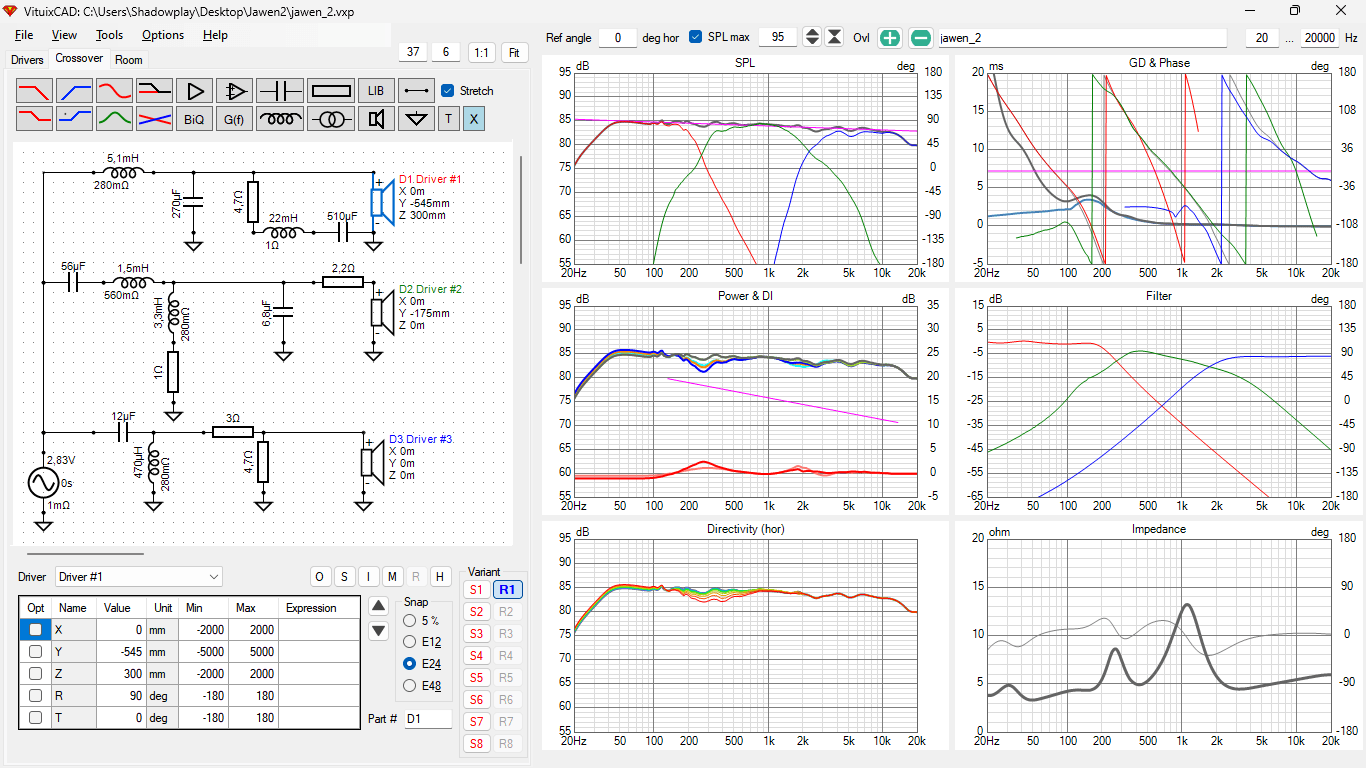Move parameter row down with arrow

[378, 631]
